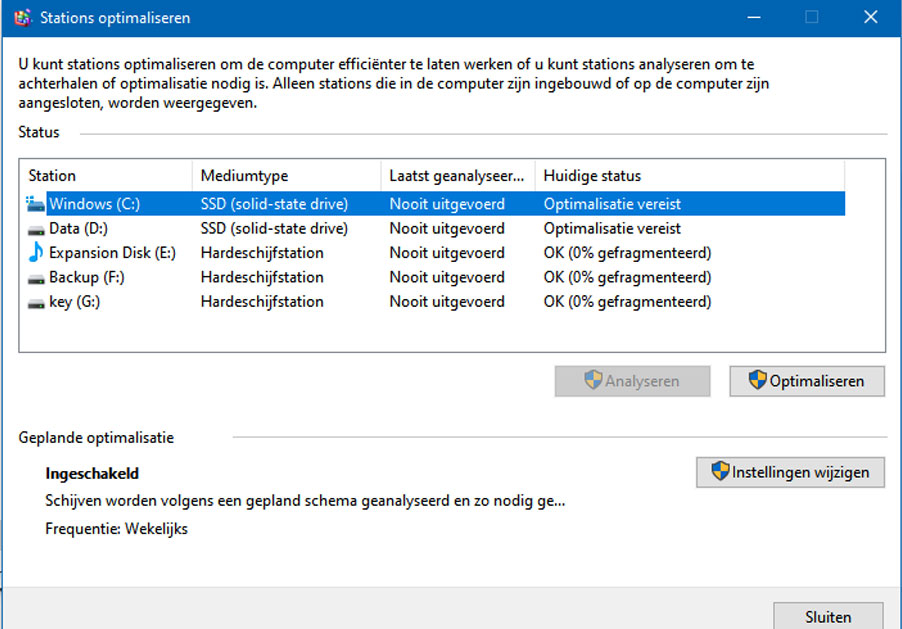Minimize the Stations optimaliseren window

click(754, 18)
